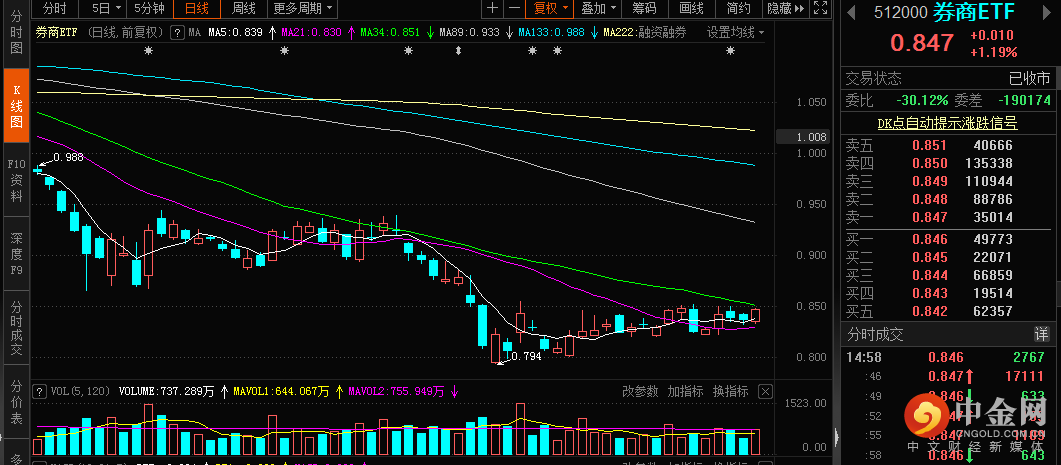Open the 设置均线 moving average dropdown
The width and height of the screenshot is (1061, 465).
click(x=735, y=32)
